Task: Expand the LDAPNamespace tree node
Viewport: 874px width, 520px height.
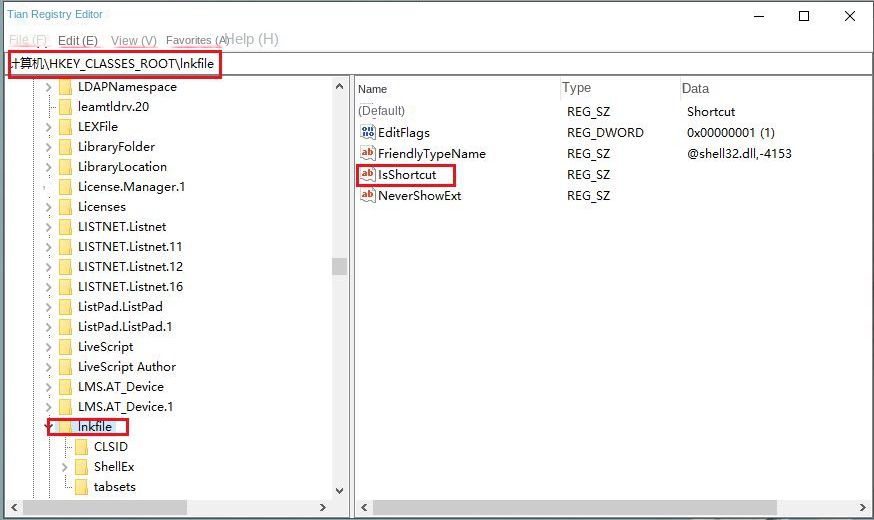Action: tap(48, 87)
